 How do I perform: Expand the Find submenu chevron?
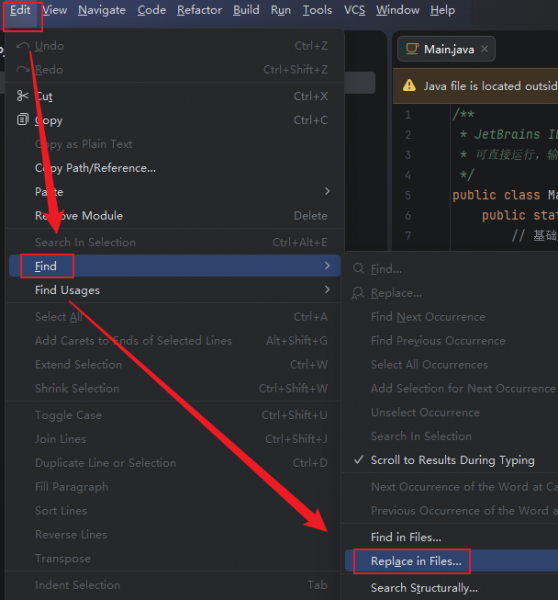[x=327, y=265]
